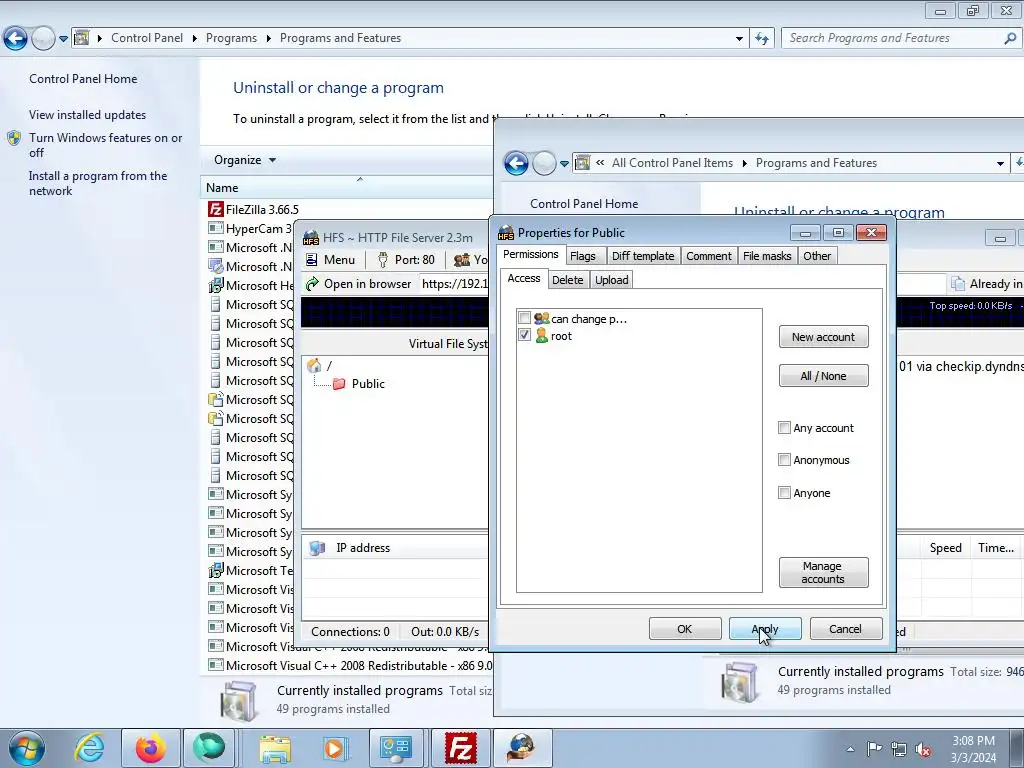The image size is (1024, 768).
Task: Check the 'can change p...' account checkbox
Action: pyautogui.click(x=524, y=318)
